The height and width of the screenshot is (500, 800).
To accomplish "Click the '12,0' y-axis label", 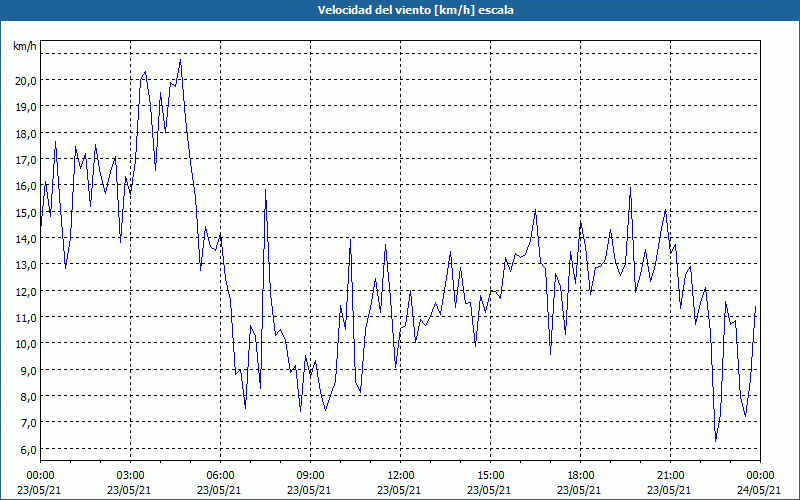I will click(x=26, y=291).
